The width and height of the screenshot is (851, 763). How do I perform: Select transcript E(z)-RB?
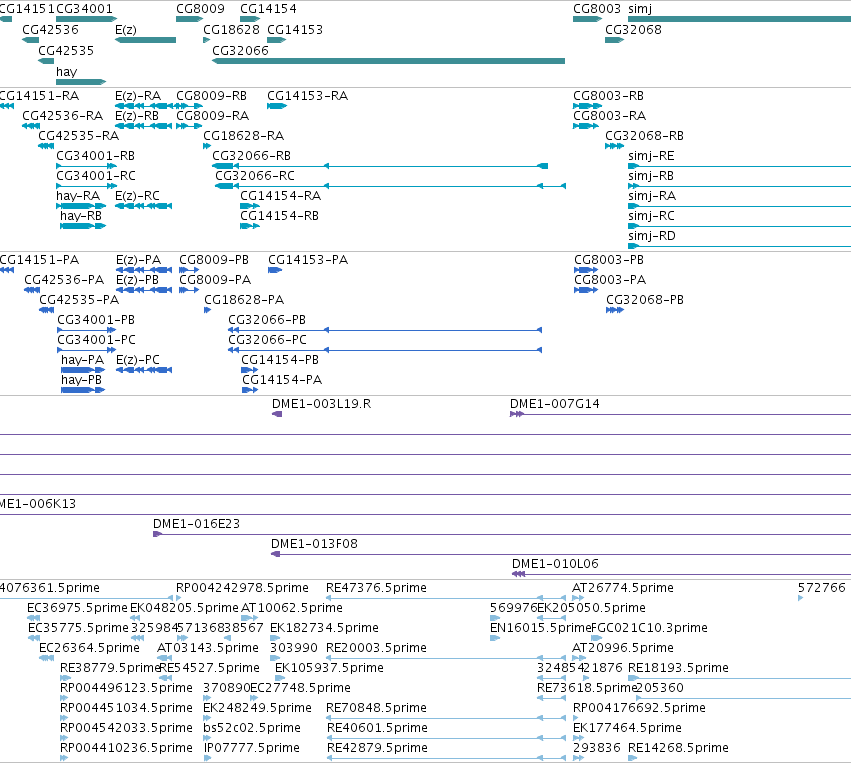point(137,116)
